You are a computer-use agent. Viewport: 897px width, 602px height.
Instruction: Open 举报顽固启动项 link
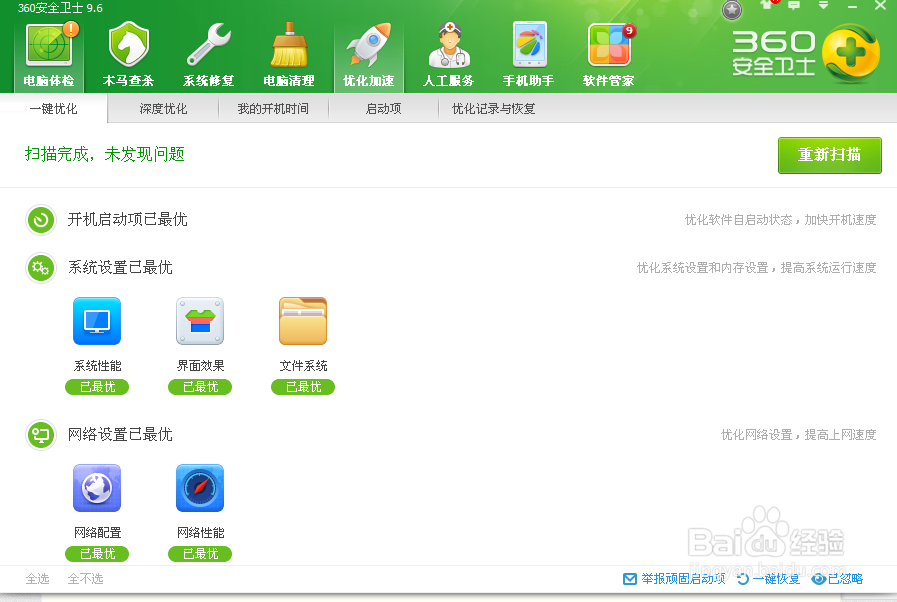point(674,579)
